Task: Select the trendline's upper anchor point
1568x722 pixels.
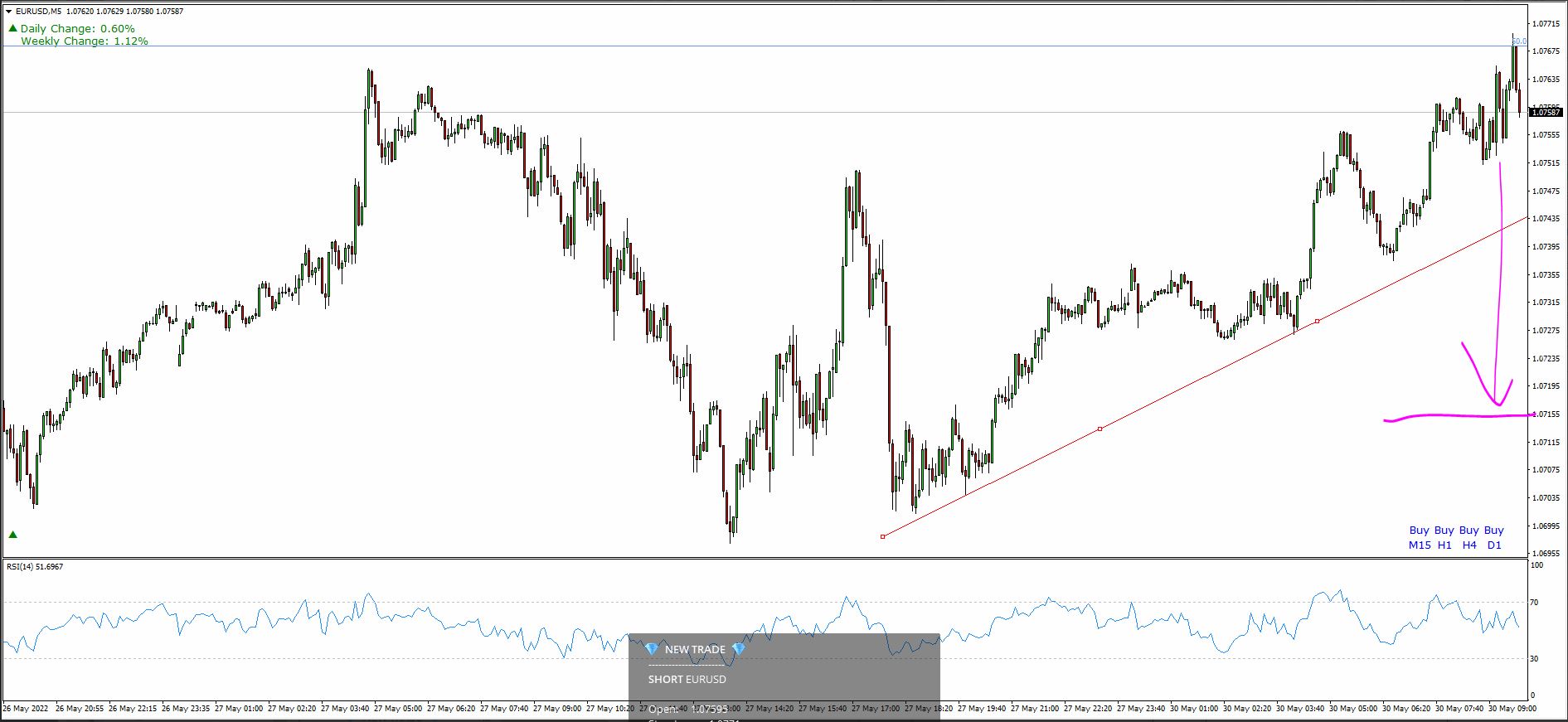Action: coord(1318,321)
